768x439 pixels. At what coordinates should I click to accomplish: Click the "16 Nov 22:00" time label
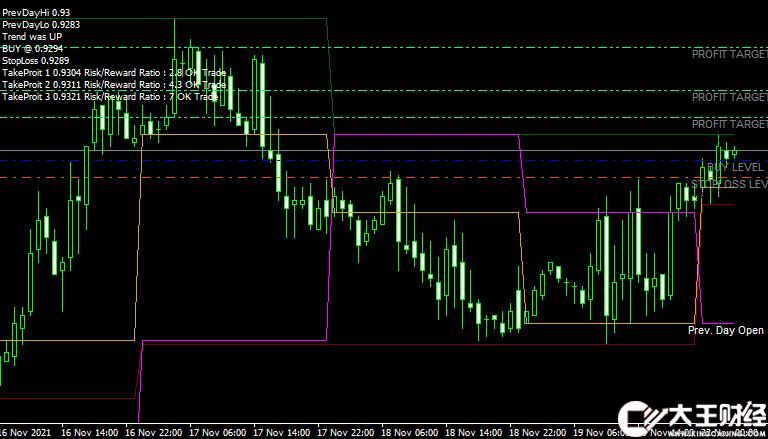click(153, 433)
